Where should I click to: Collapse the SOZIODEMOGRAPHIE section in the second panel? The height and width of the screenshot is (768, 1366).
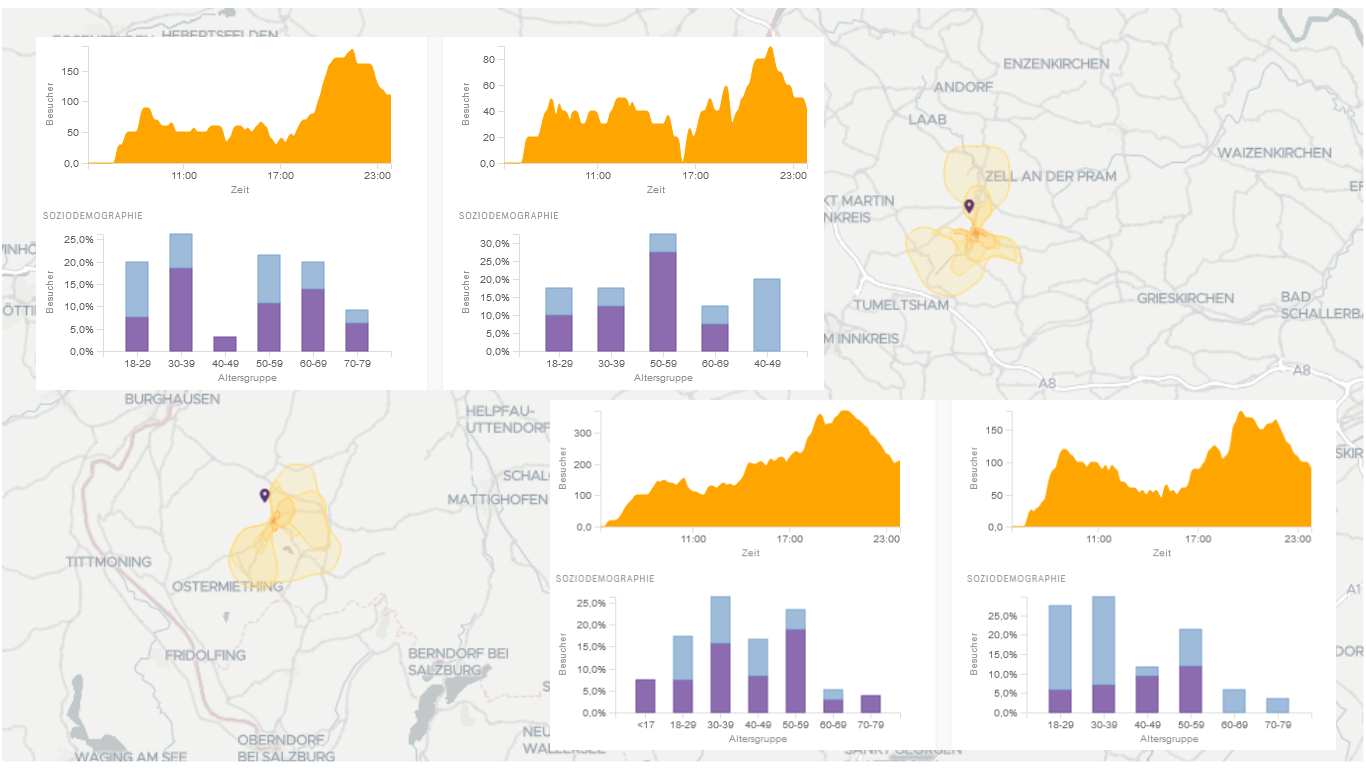click(x=508, y=215)
